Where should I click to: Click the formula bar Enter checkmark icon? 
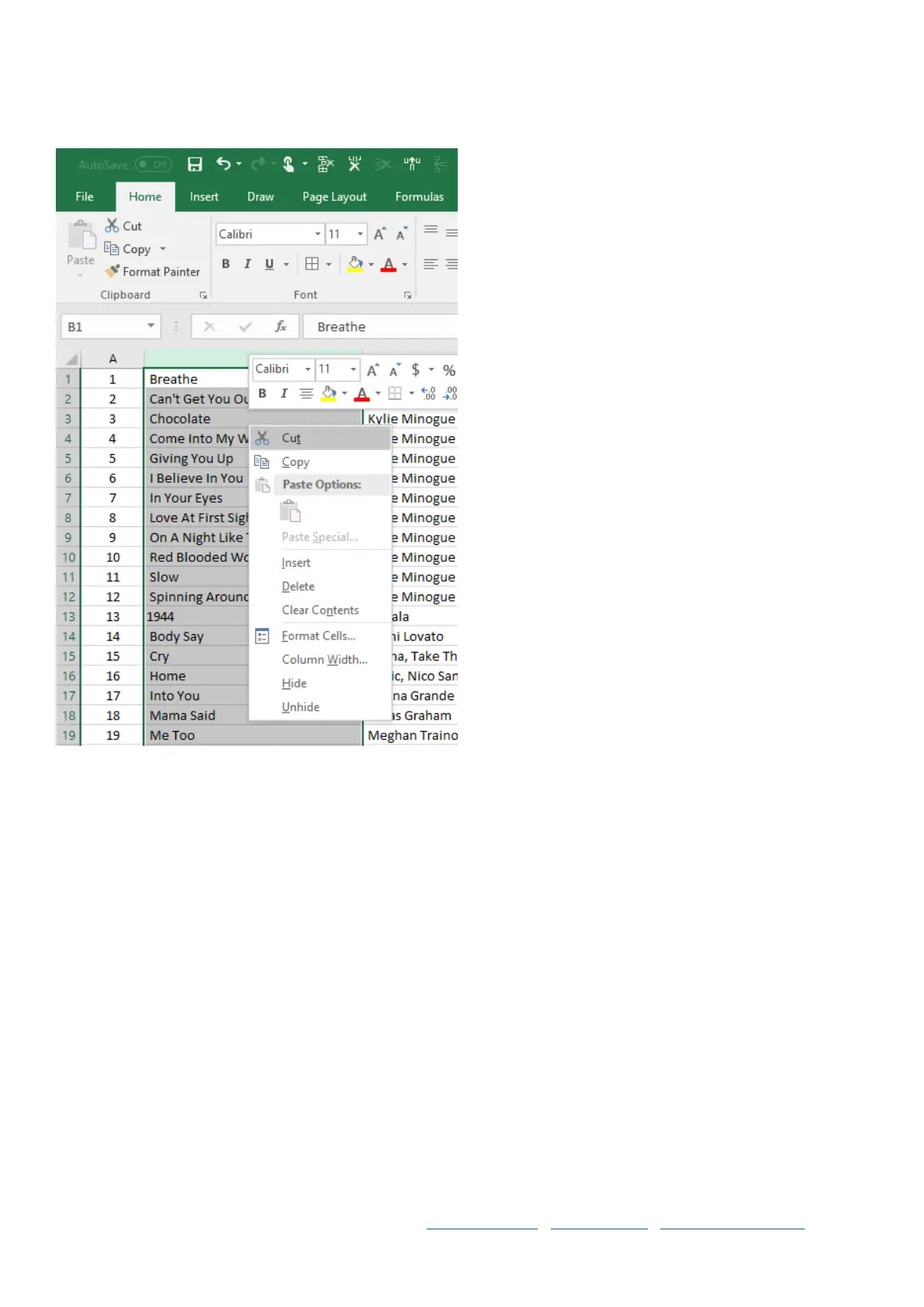[246, 327]
